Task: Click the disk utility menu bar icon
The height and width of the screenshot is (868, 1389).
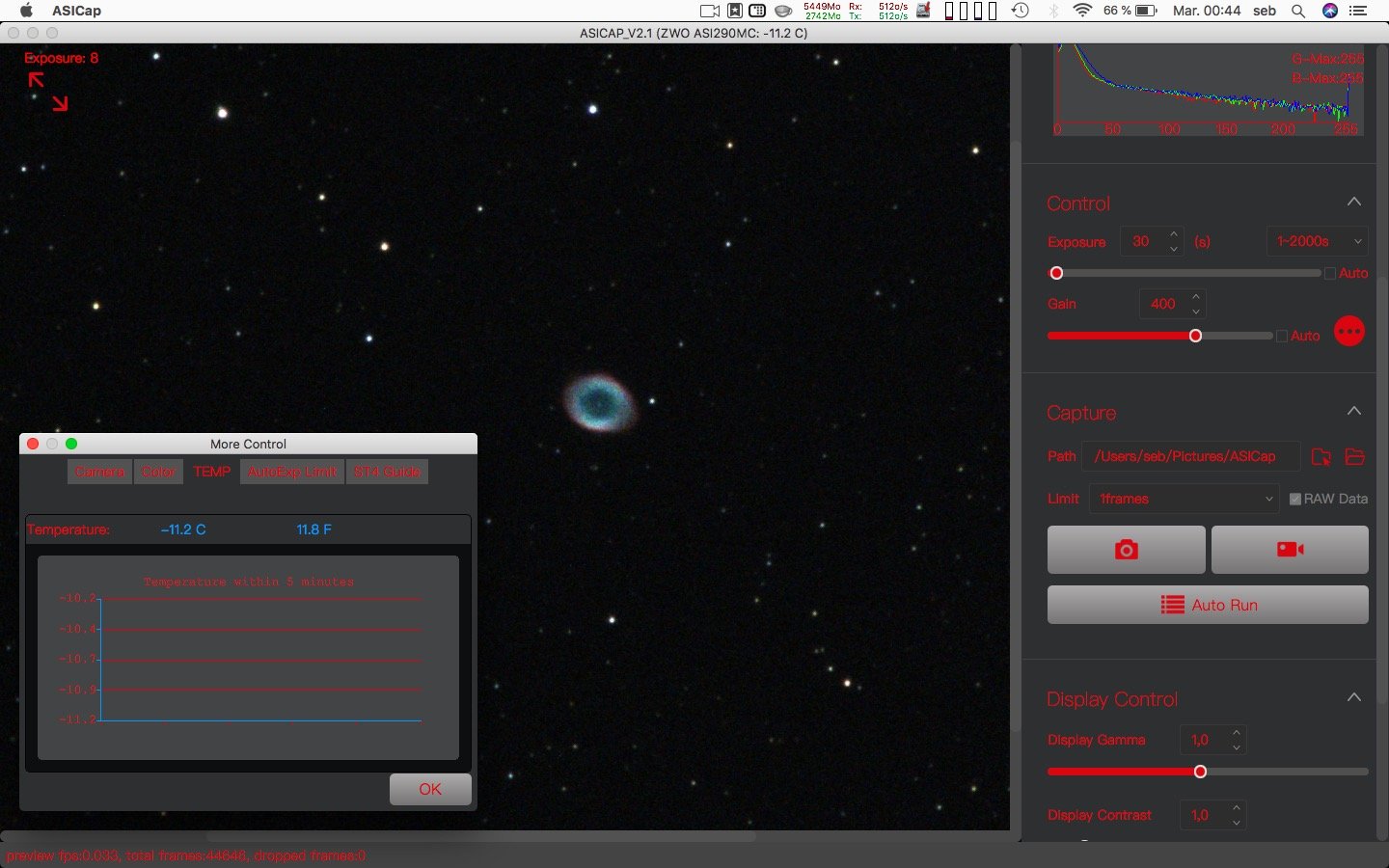Action: point(924,11)
